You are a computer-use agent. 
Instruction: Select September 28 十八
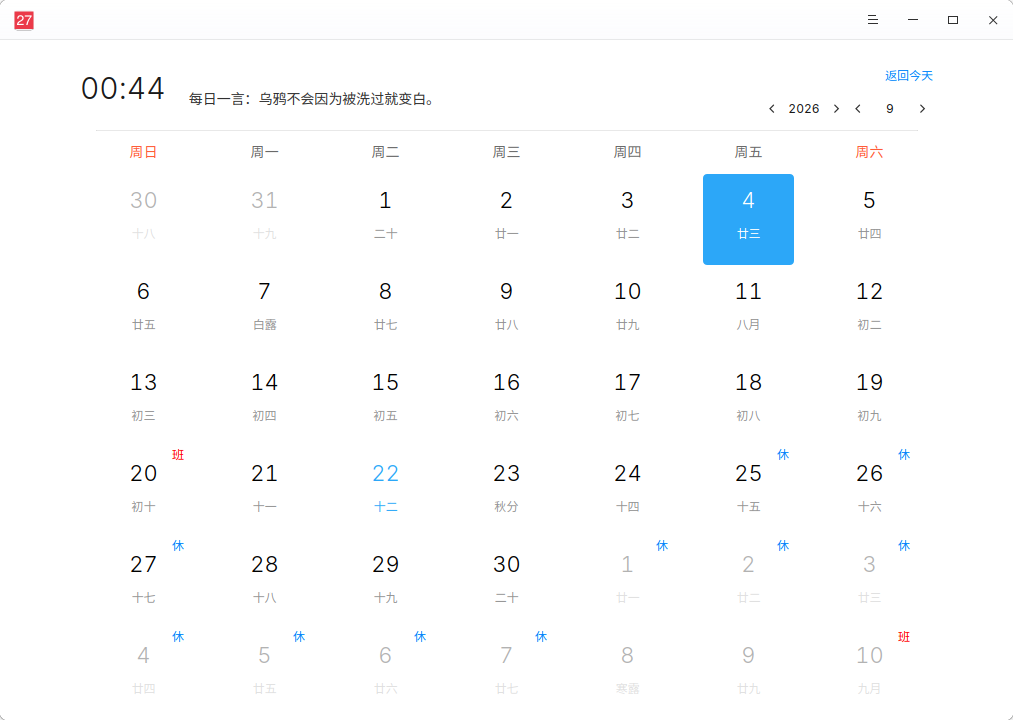(x=264, y=584)
